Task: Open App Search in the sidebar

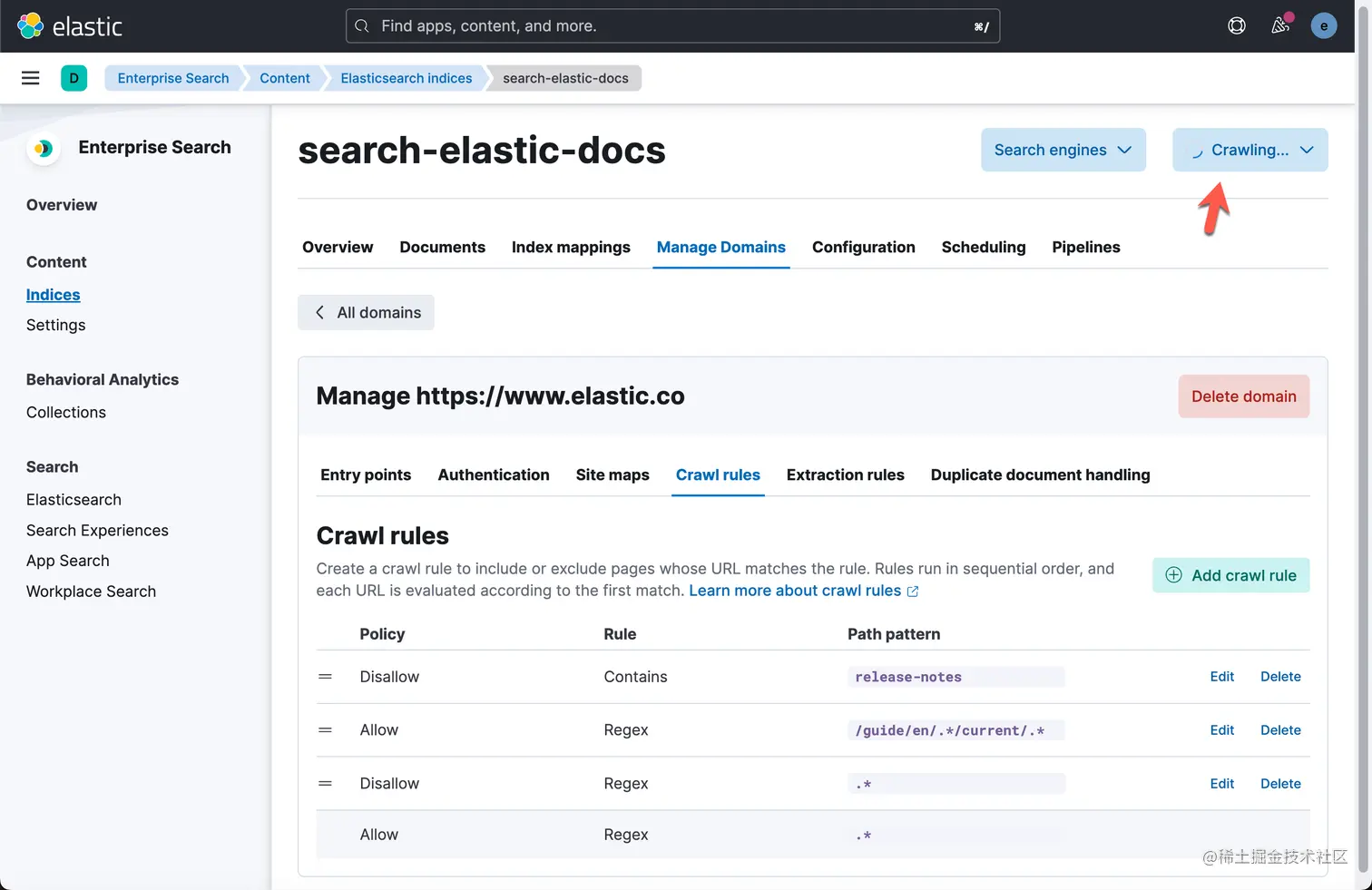Action: pos(68,561)
